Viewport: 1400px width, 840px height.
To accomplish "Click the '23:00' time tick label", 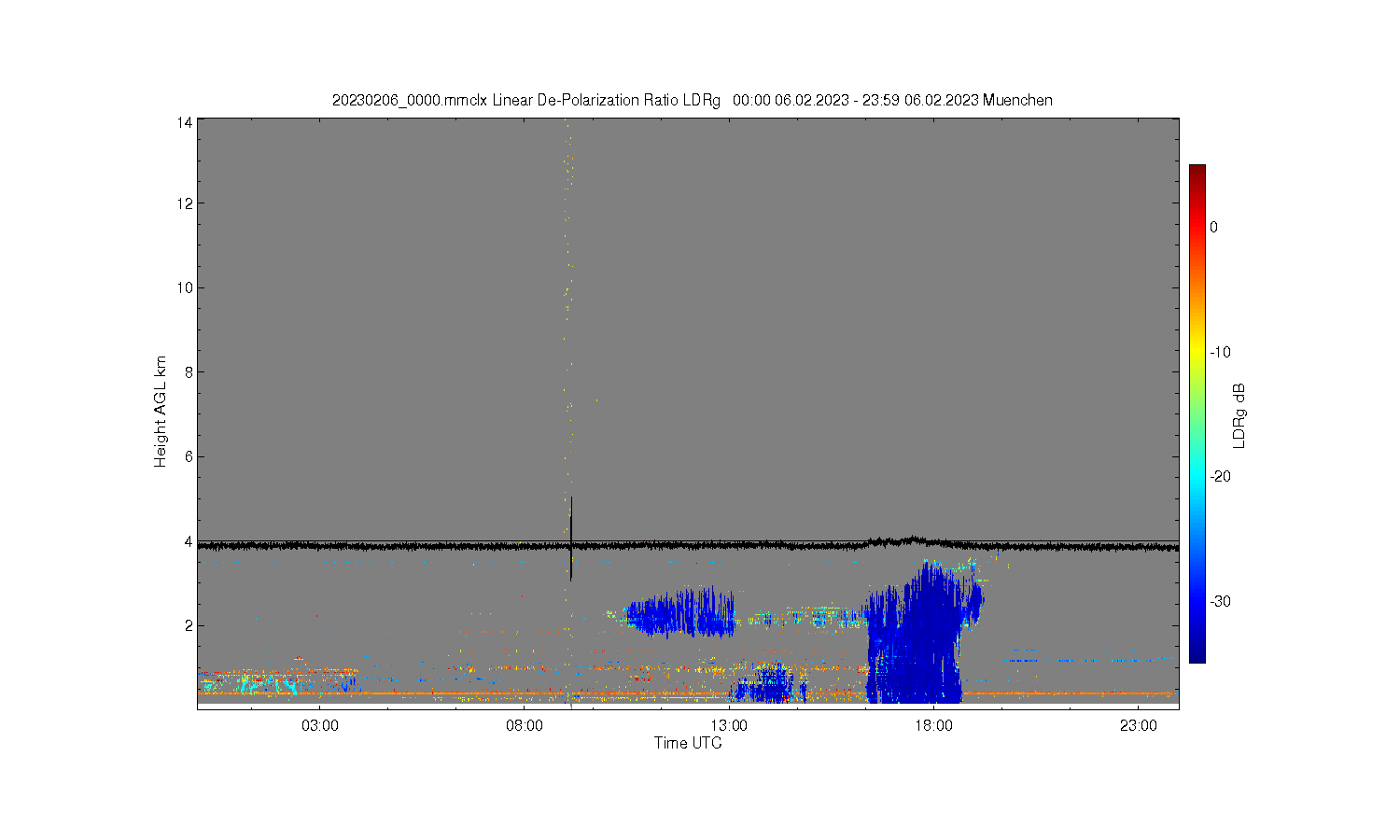I will (x=1139, y=725).
